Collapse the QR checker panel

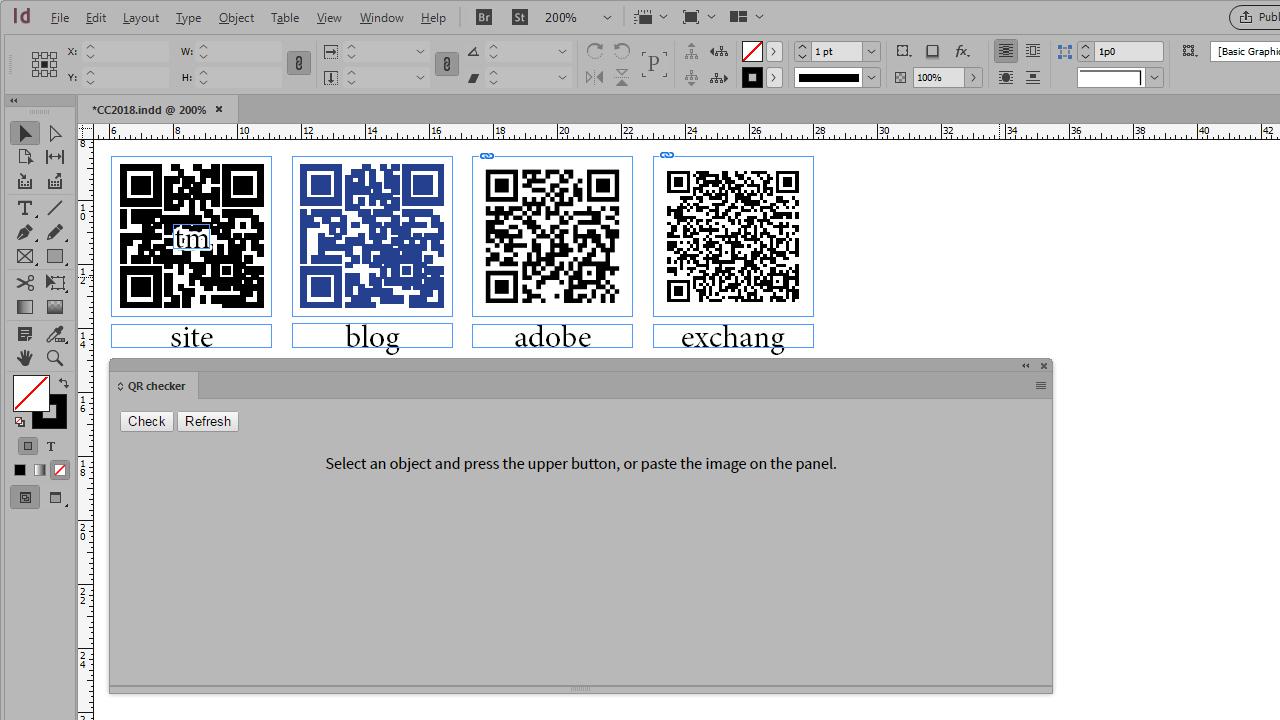1025,366
